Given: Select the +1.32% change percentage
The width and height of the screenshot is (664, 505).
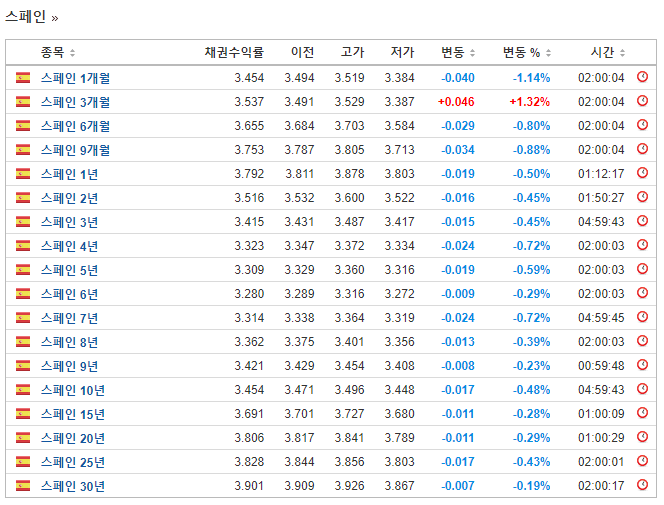Looking at the screenshot, I should click(529, 102).
